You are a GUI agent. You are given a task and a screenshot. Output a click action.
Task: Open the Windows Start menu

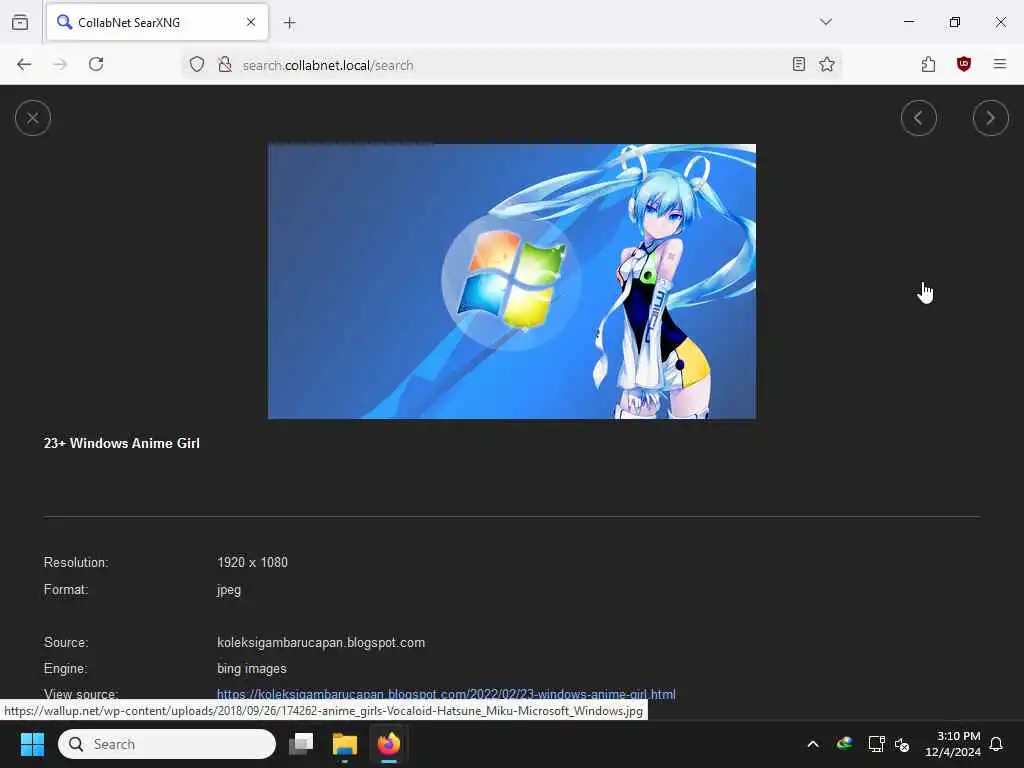point(32,744)
